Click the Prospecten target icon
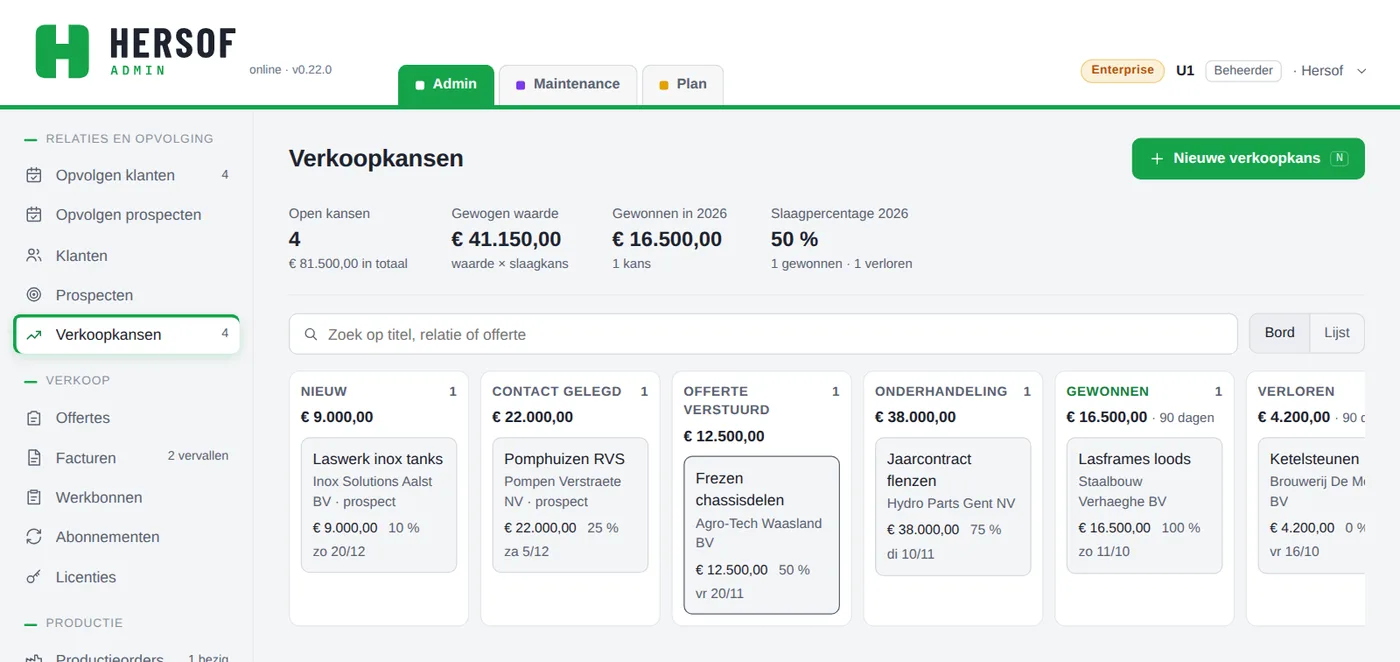Image resolution: width=1400 pixels, height=662 pixels. 34,295
